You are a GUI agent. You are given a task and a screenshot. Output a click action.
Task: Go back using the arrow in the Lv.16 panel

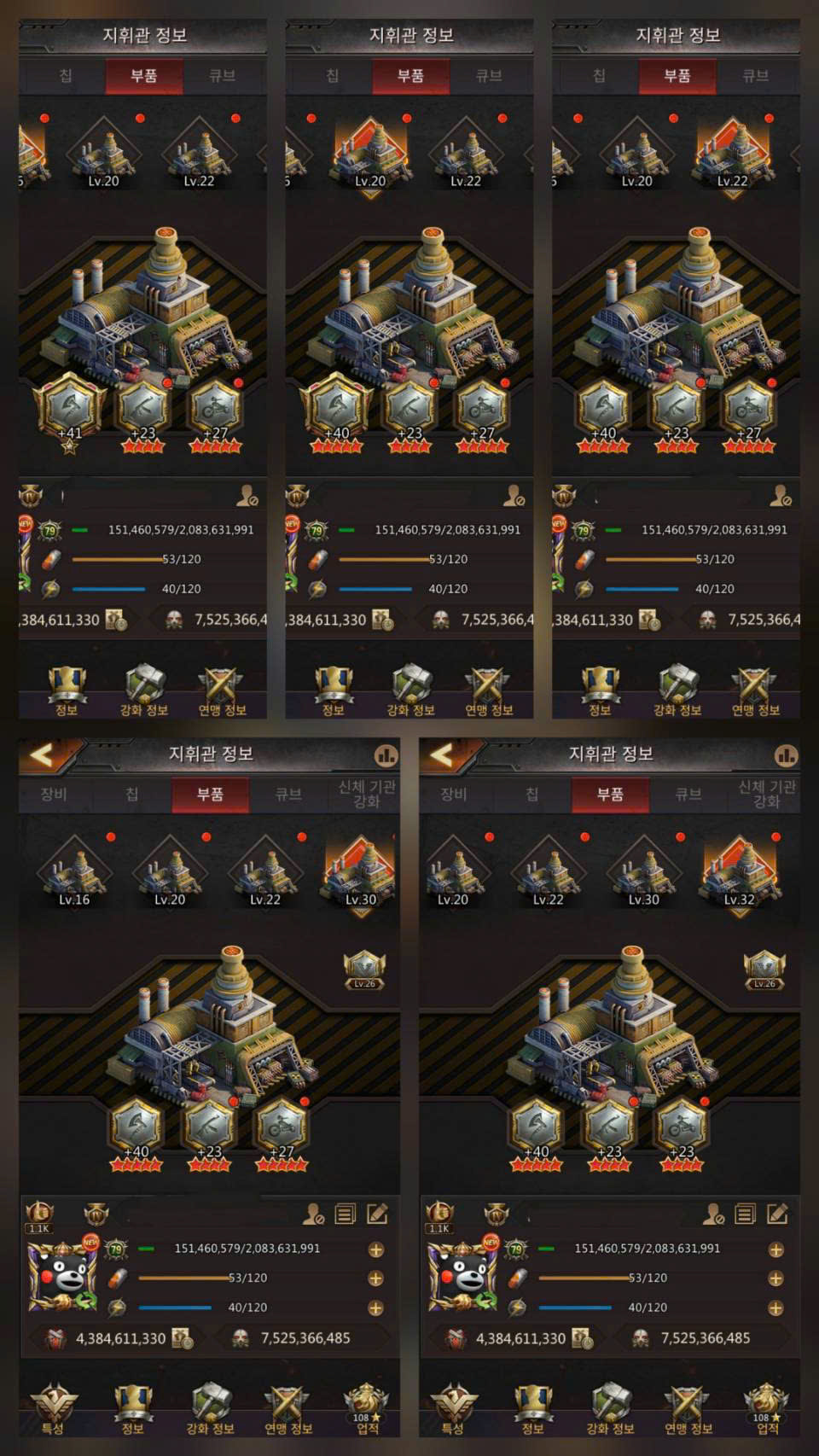(x=43, y=754)
